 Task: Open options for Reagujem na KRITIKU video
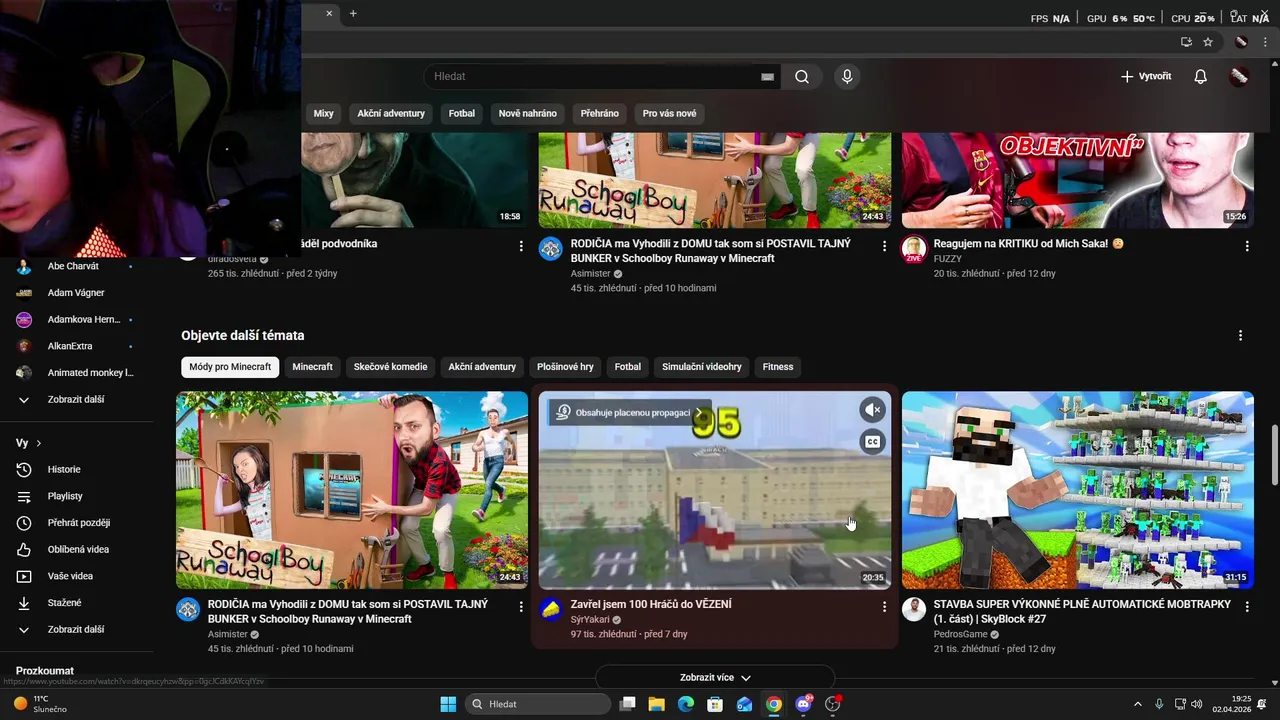pos(1247,245)
